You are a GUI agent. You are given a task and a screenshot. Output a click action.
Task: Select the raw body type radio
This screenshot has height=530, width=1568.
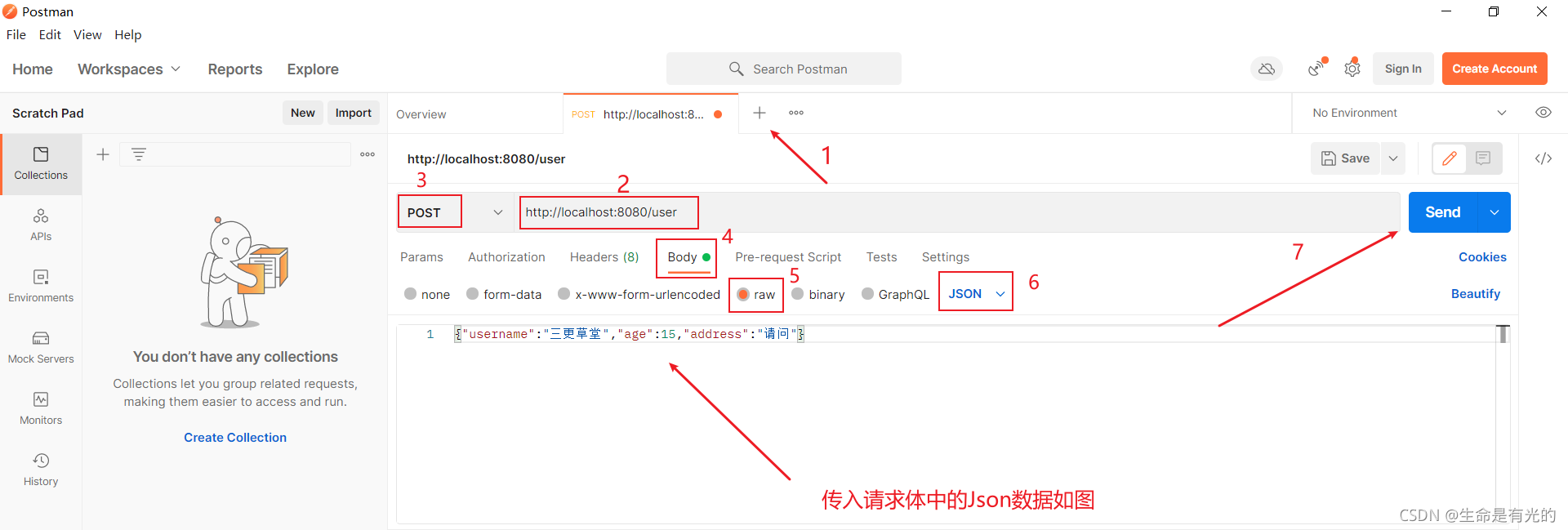743,294
